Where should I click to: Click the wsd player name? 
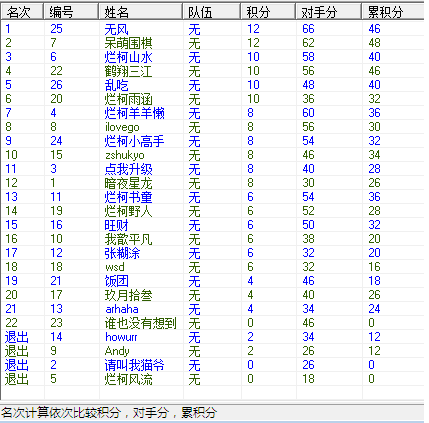(115, 267)
